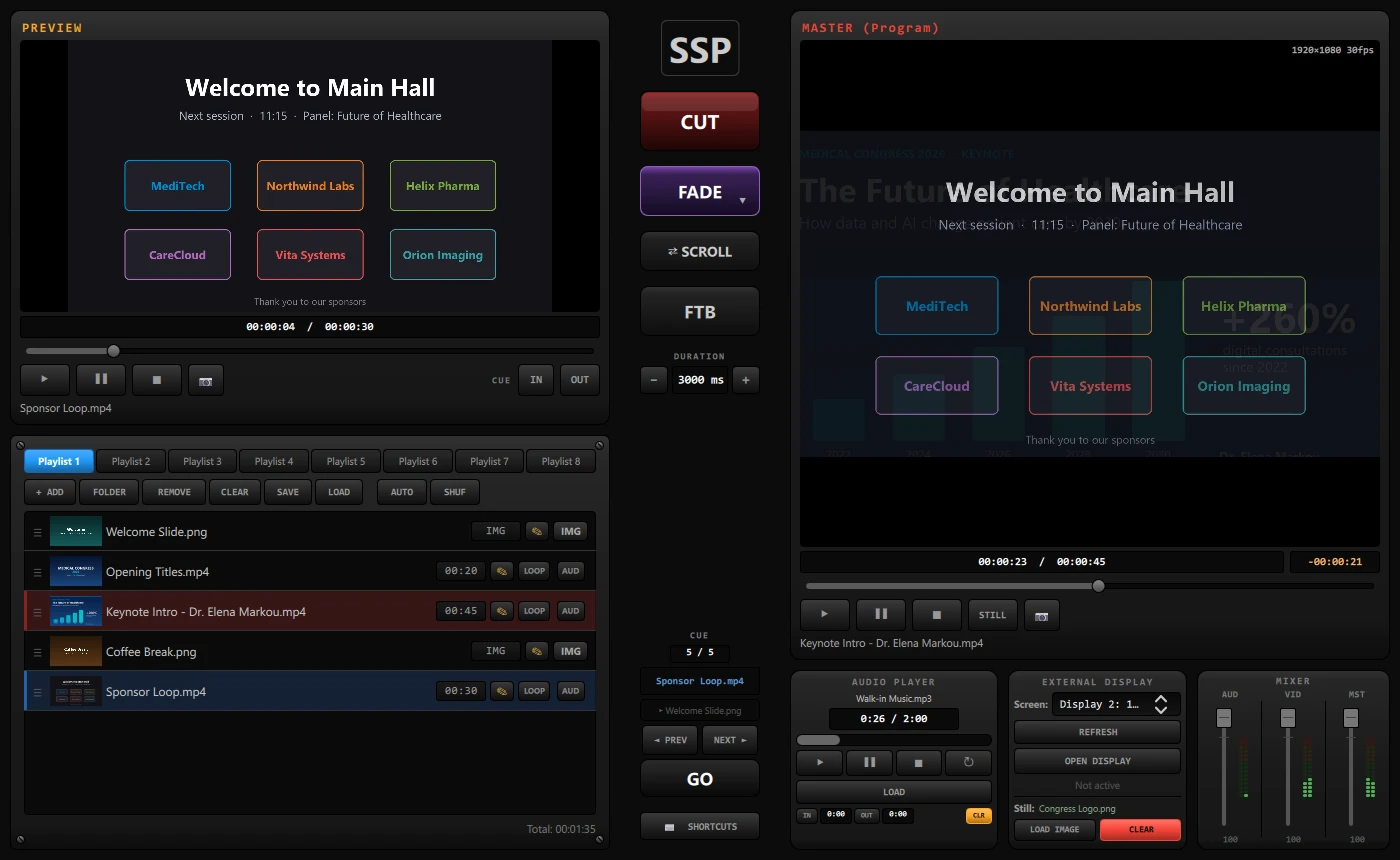Select the Playlist 8 tab

click(561, 461)
